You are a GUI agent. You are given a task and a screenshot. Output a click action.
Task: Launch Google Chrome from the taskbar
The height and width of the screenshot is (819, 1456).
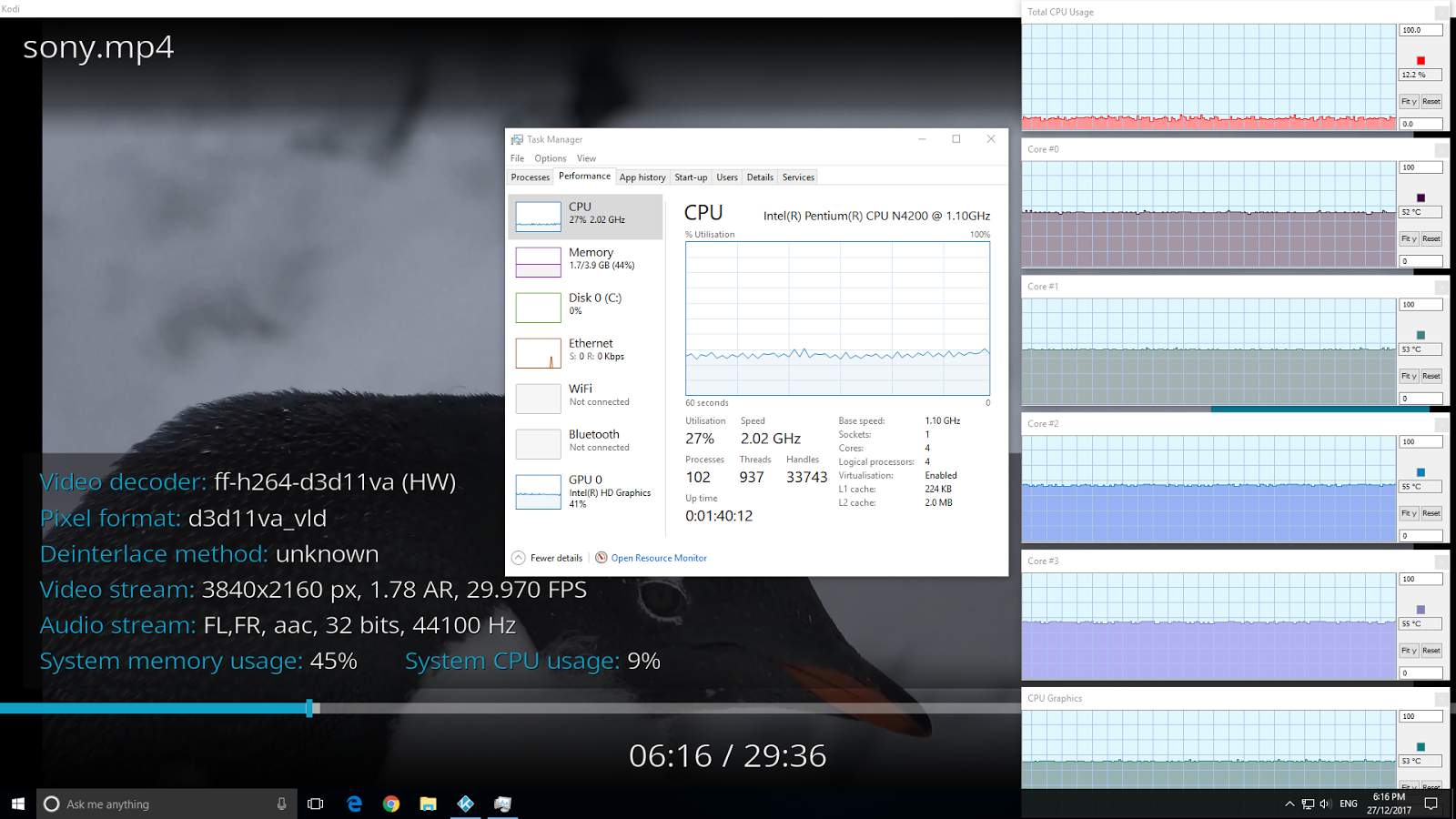click(x=391, y=804)
